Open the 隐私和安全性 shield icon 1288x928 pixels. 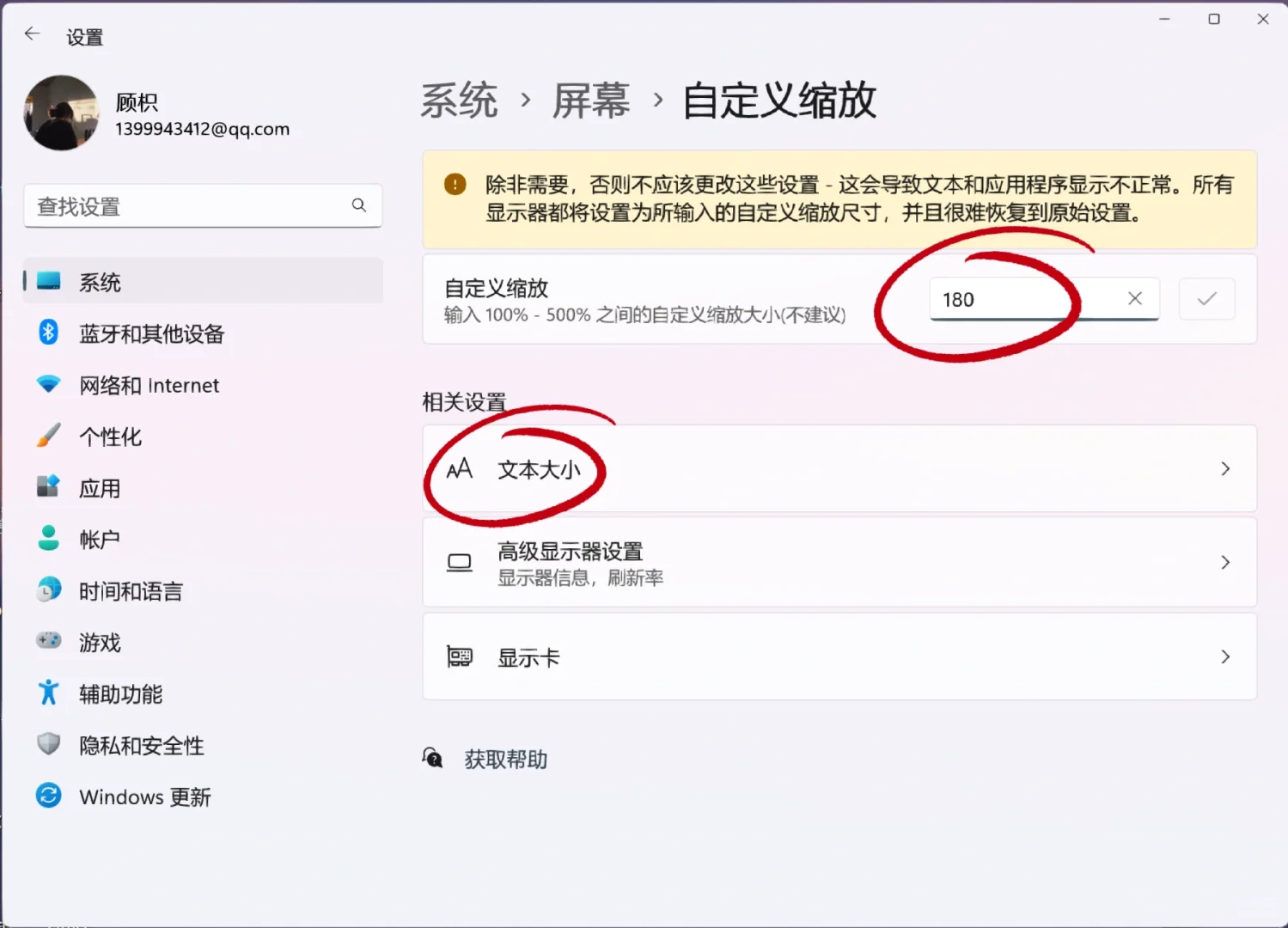pyautogui.click(x=49, y=744)
